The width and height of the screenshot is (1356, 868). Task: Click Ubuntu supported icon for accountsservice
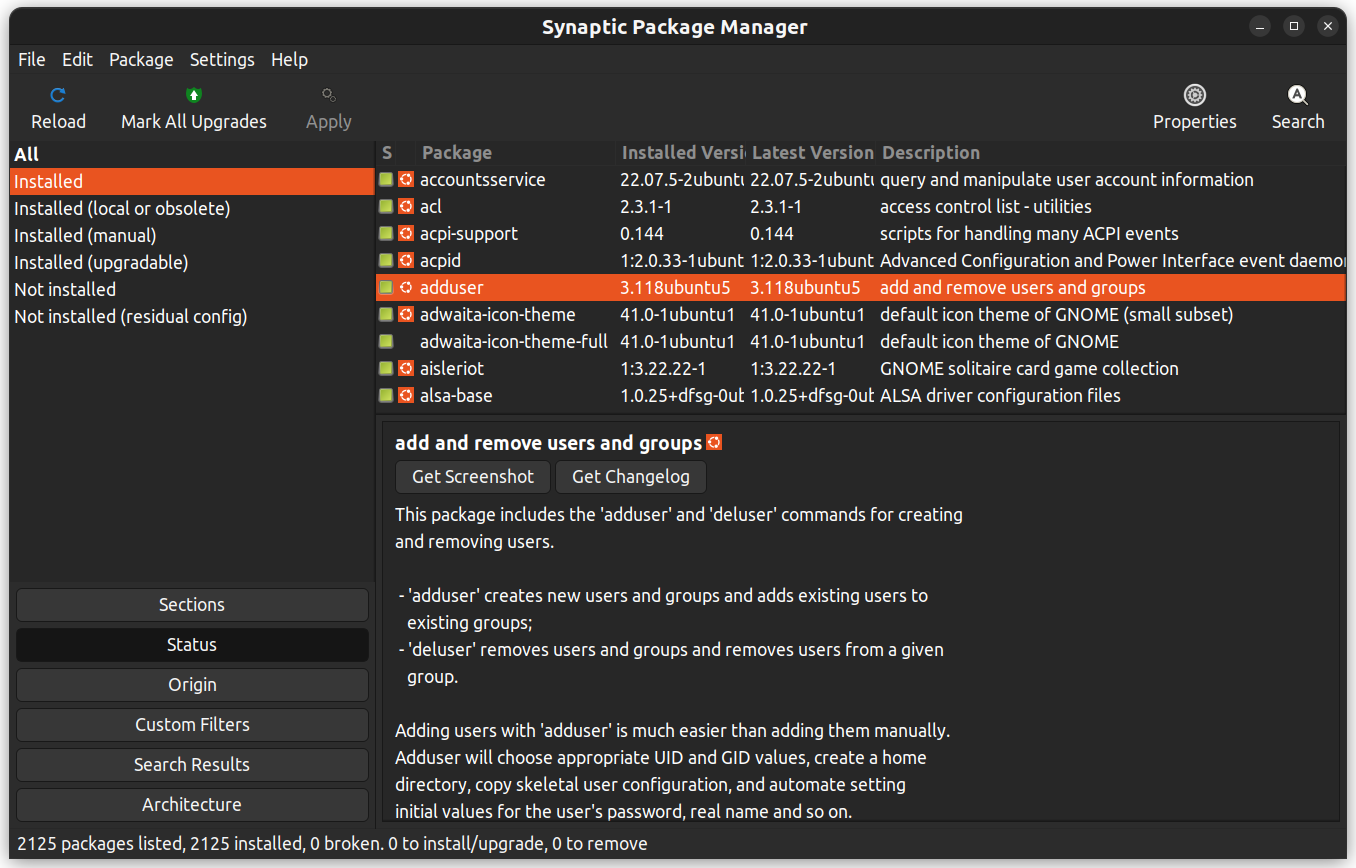click(406, 180)
